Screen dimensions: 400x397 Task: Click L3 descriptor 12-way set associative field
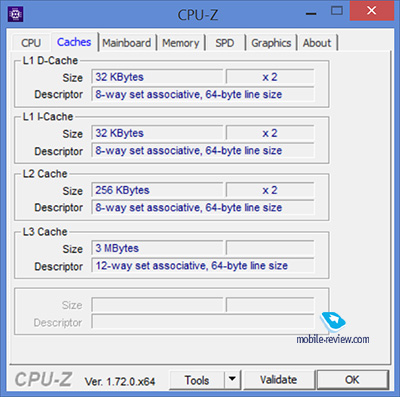click(x=203, y=266)
